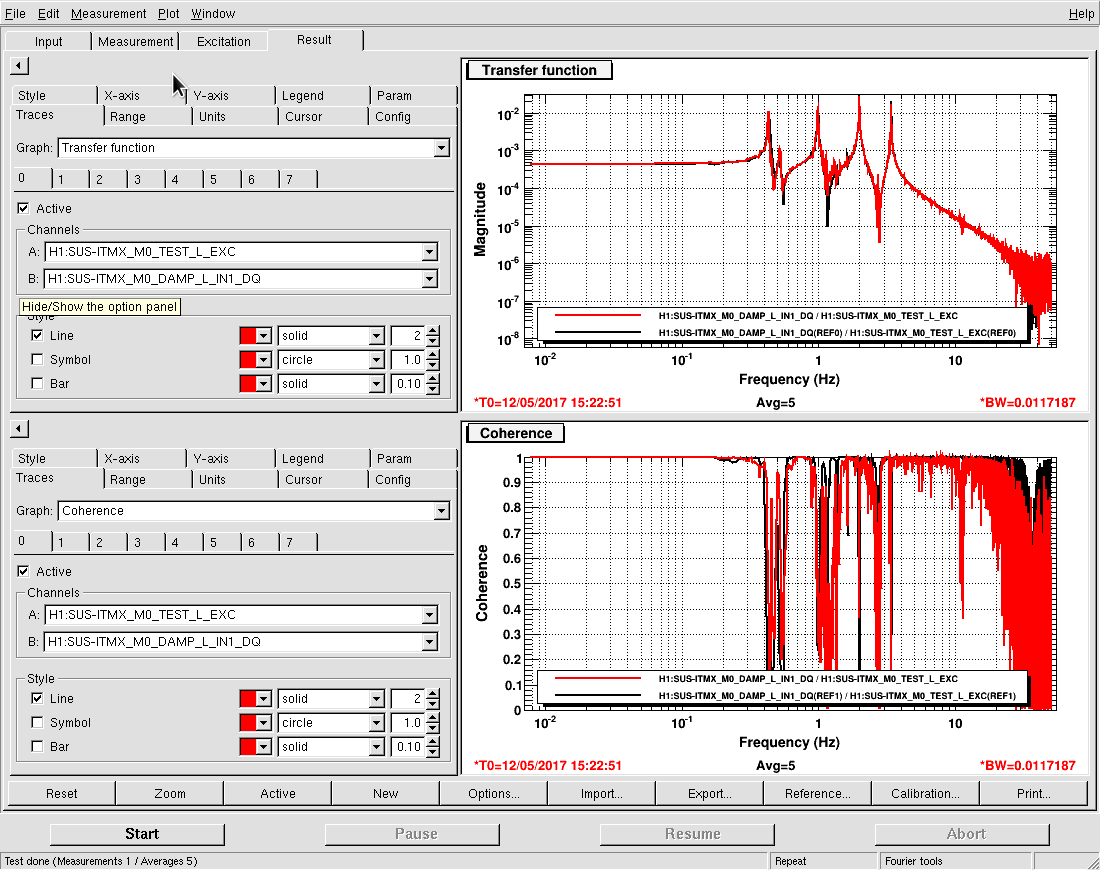Open the Measurement menu

point(109,13)
